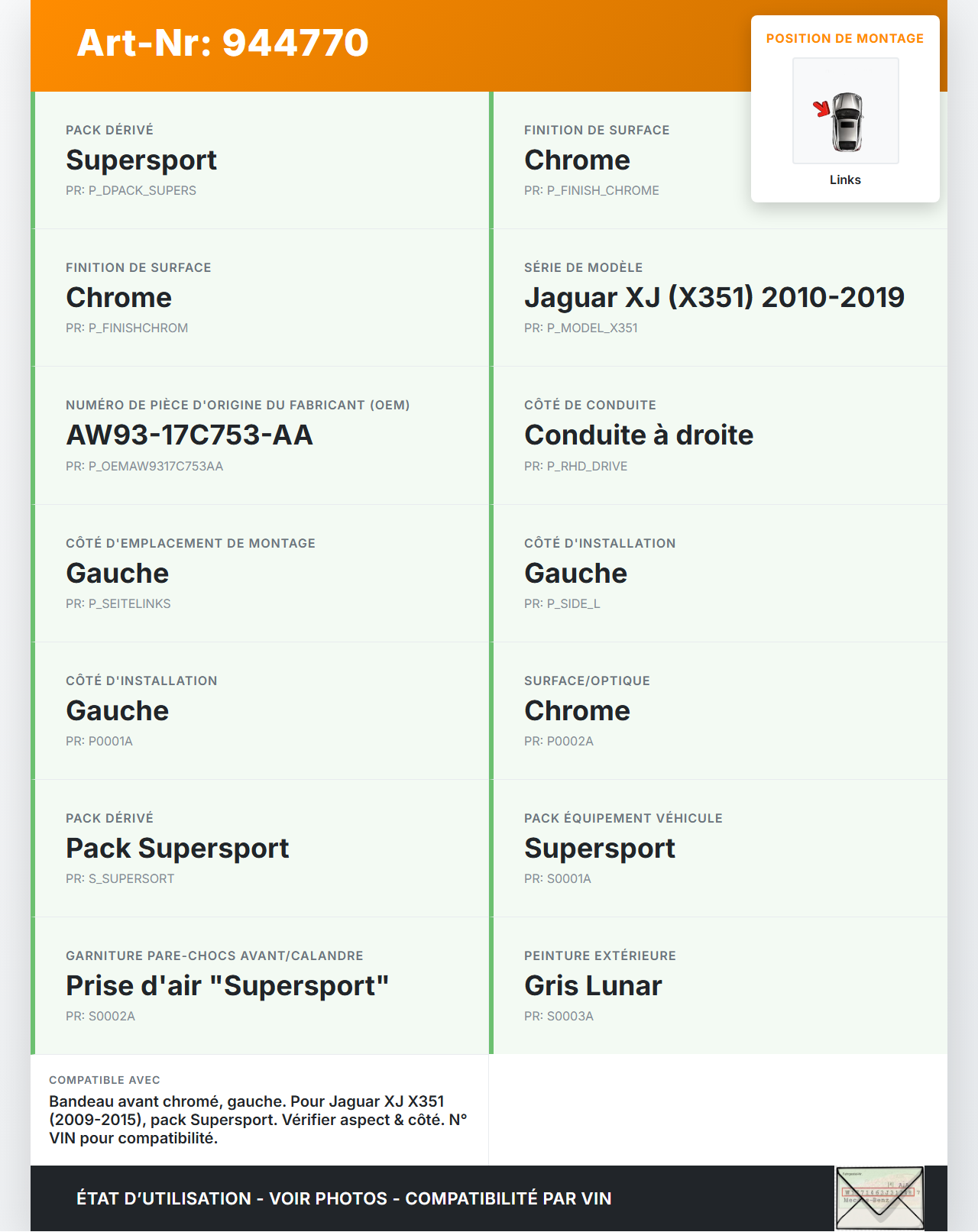Select the "Conduite à droite" drive side value
The image size is (978, 1232).
pos(638,435)
